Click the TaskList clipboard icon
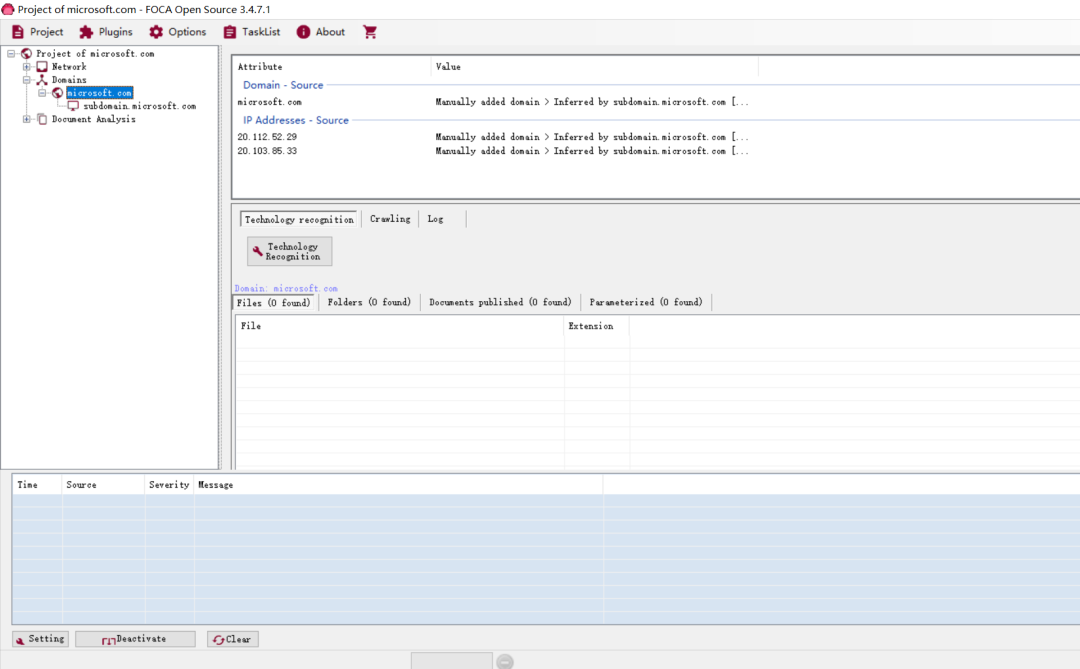Screen dimensions: 1080x669 (x=229, y=32)
